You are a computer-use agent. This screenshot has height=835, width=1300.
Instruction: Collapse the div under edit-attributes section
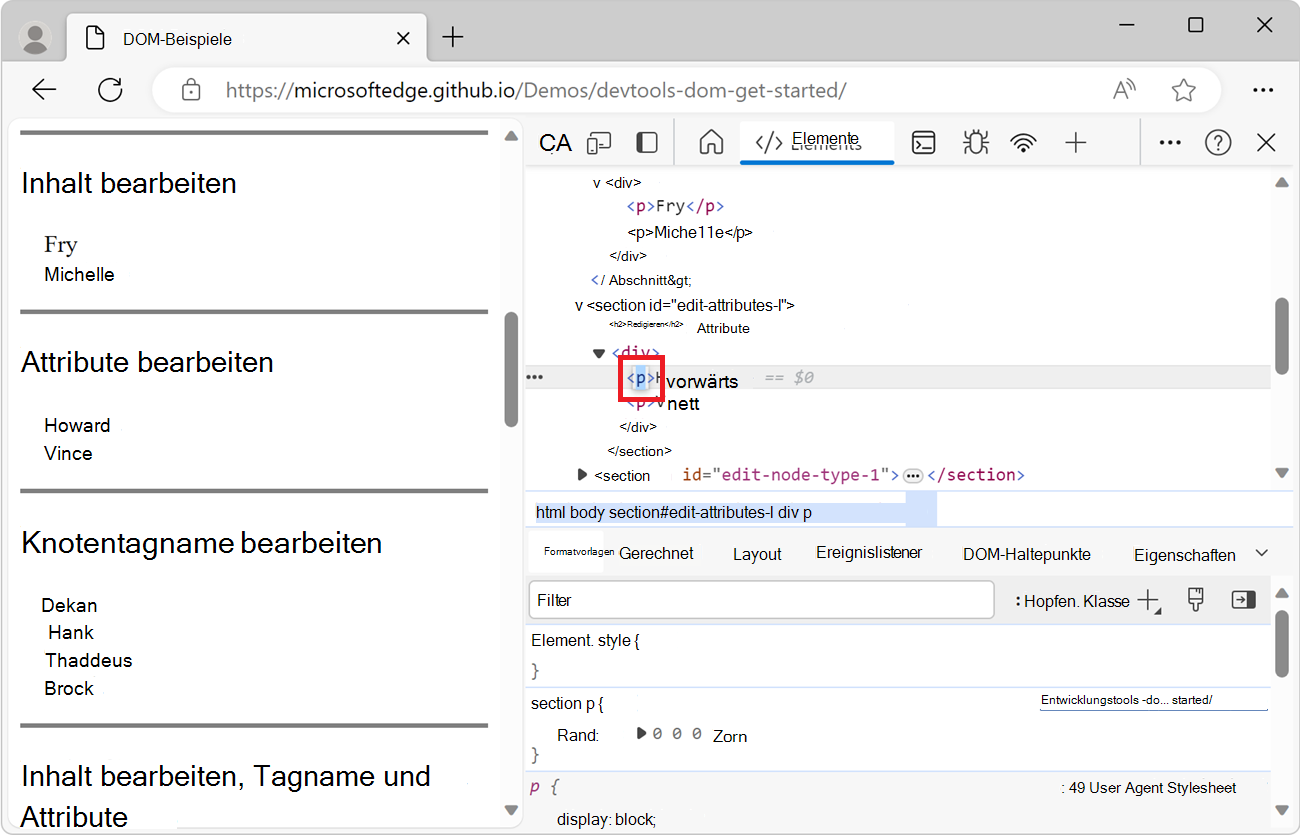599,353
